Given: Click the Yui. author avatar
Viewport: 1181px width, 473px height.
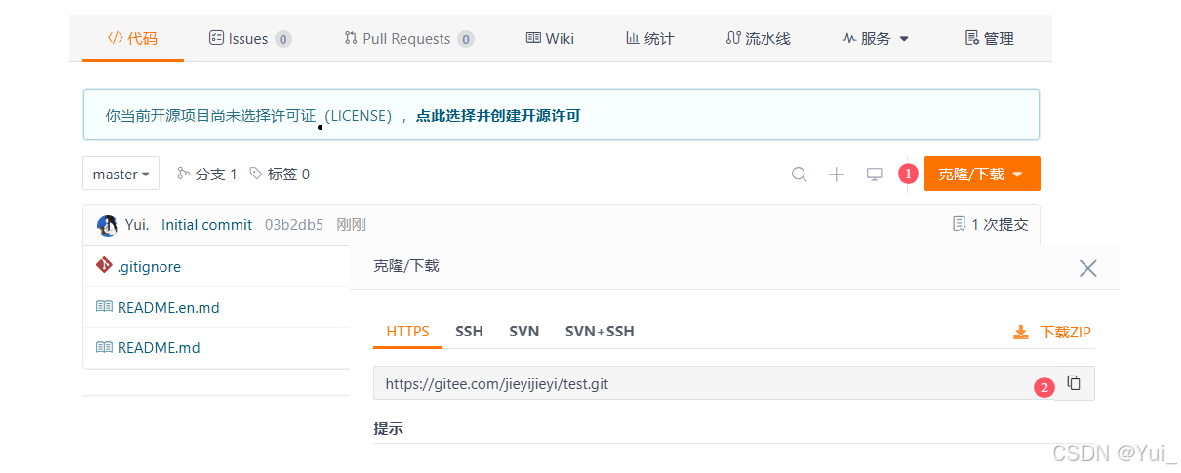Looking at the screenshot, I should pyautogui.click(x=108, y=224).
